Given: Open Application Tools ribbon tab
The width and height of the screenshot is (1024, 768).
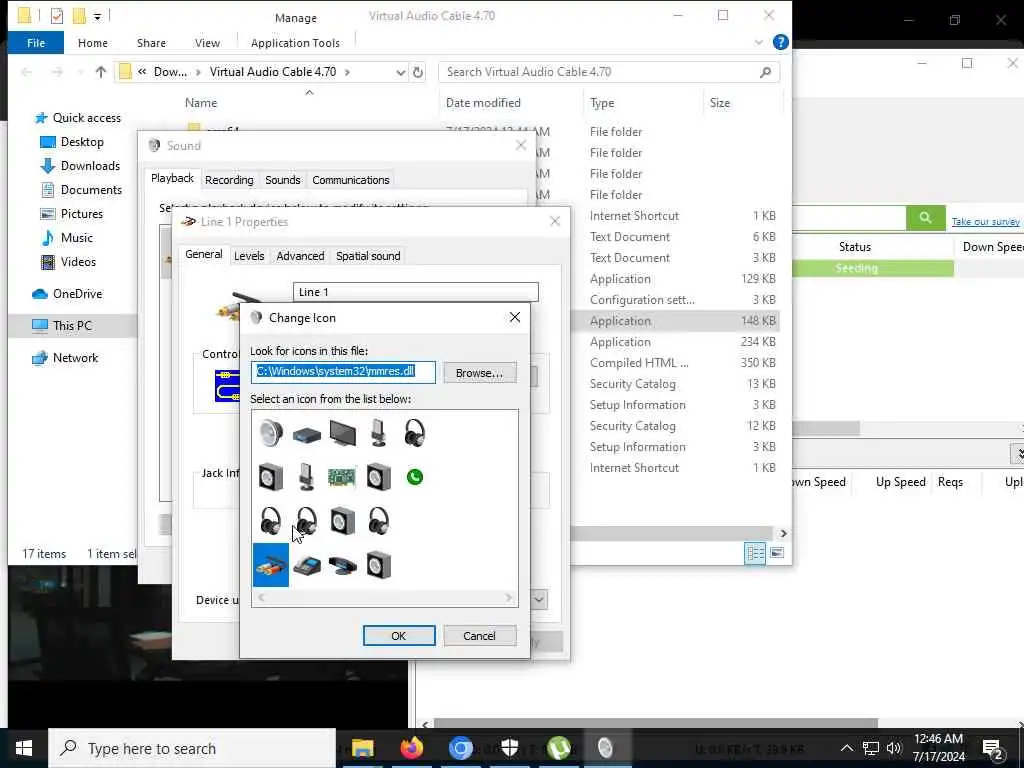Looking at the screenshot, I should pyautogui.click(x=295, y=43).
